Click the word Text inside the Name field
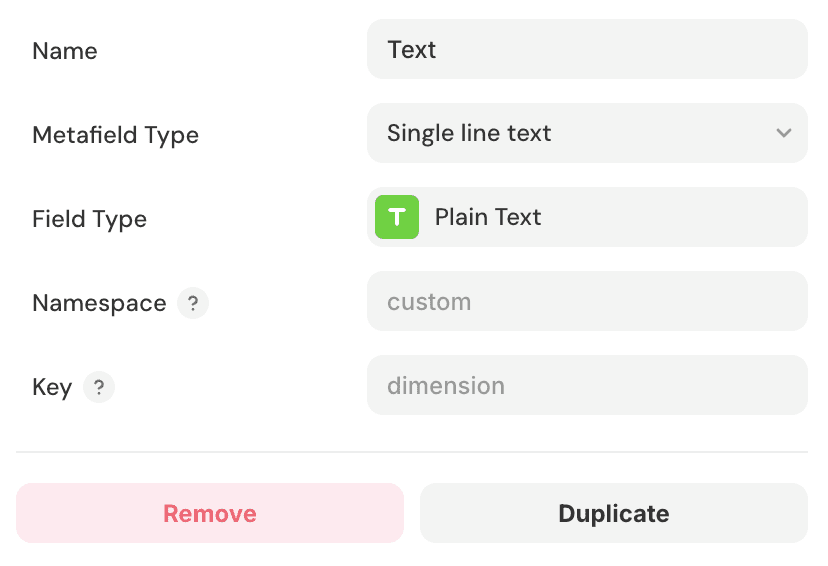The height and width of the screenshot is (566, 828). click(x=412, y=49)
